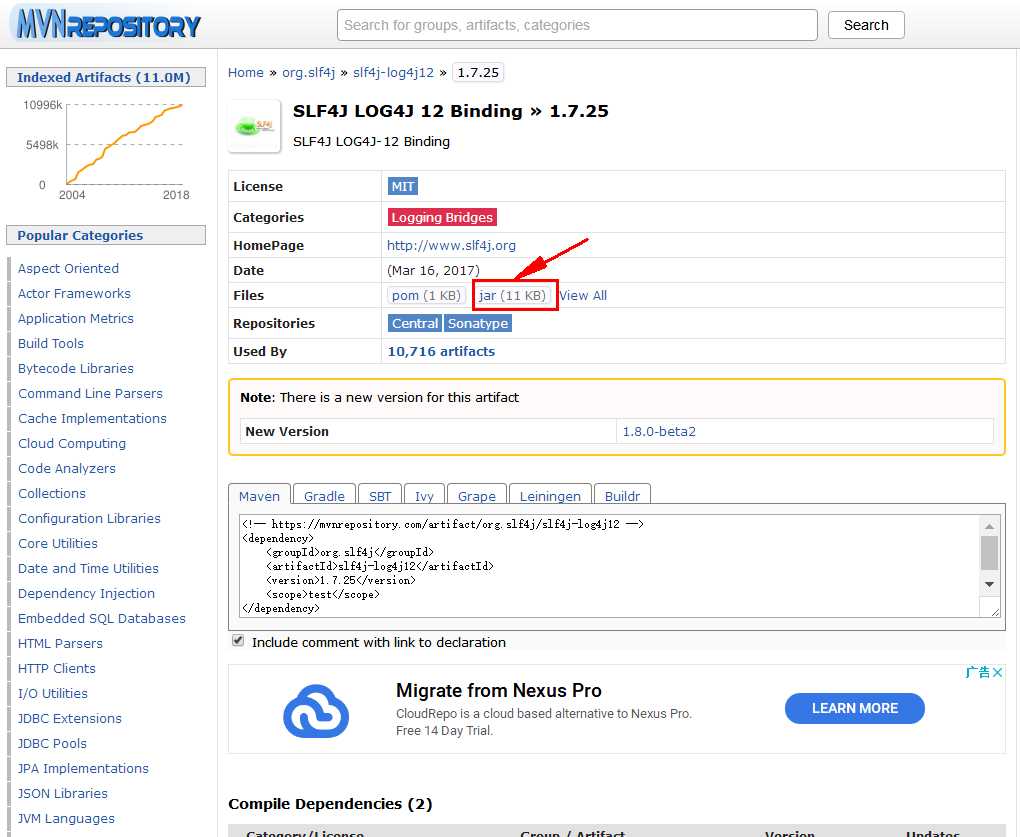Open the slf4j-log4j12 breadcrumb link

tap(393, 72)
